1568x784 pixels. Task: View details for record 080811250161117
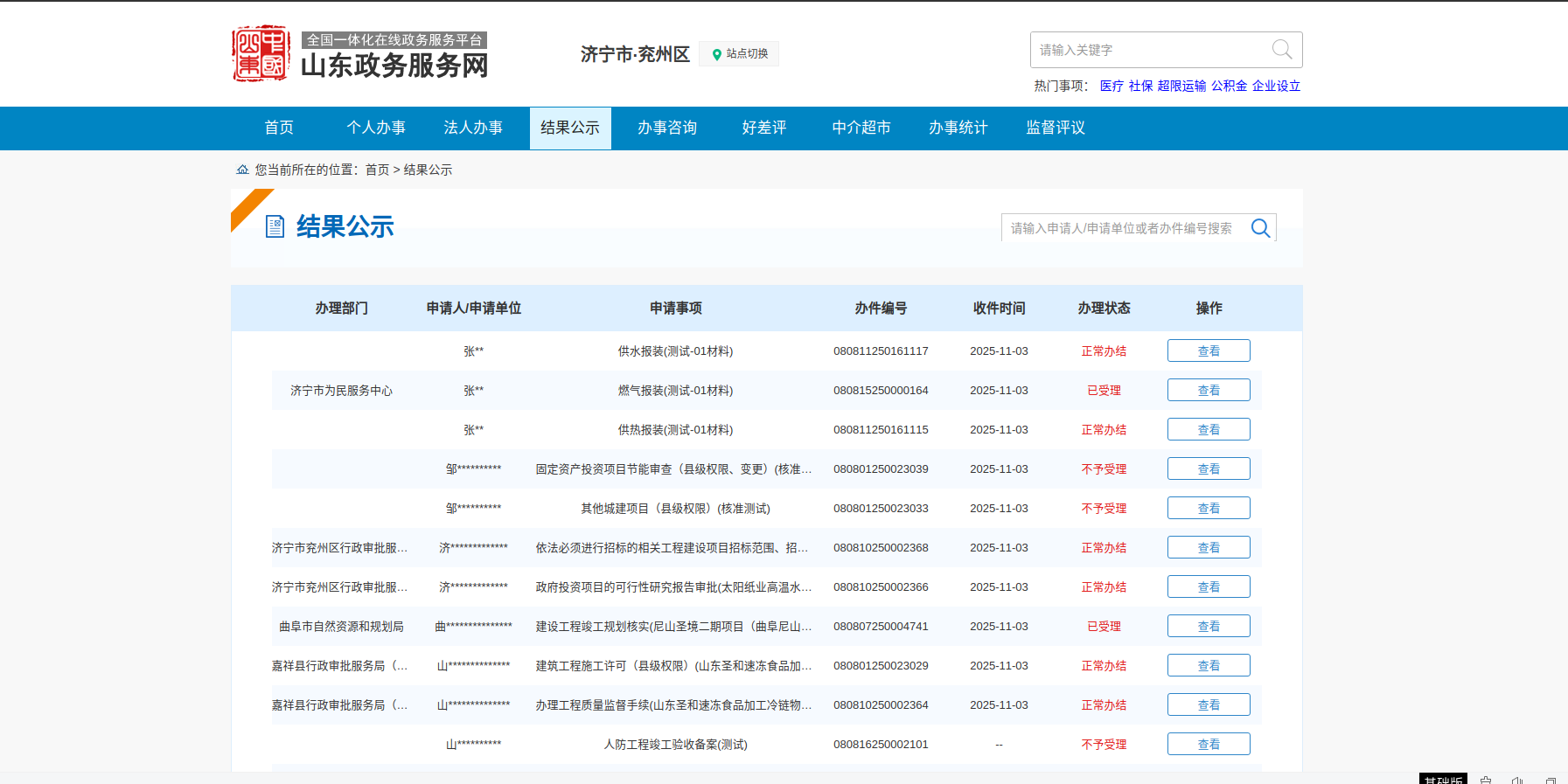[1208, 350]
